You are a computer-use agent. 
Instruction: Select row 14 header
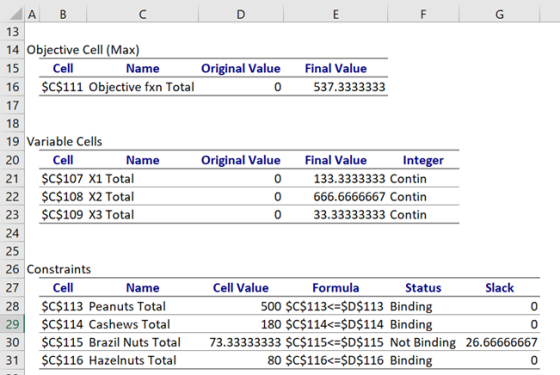tap(12, 50)
